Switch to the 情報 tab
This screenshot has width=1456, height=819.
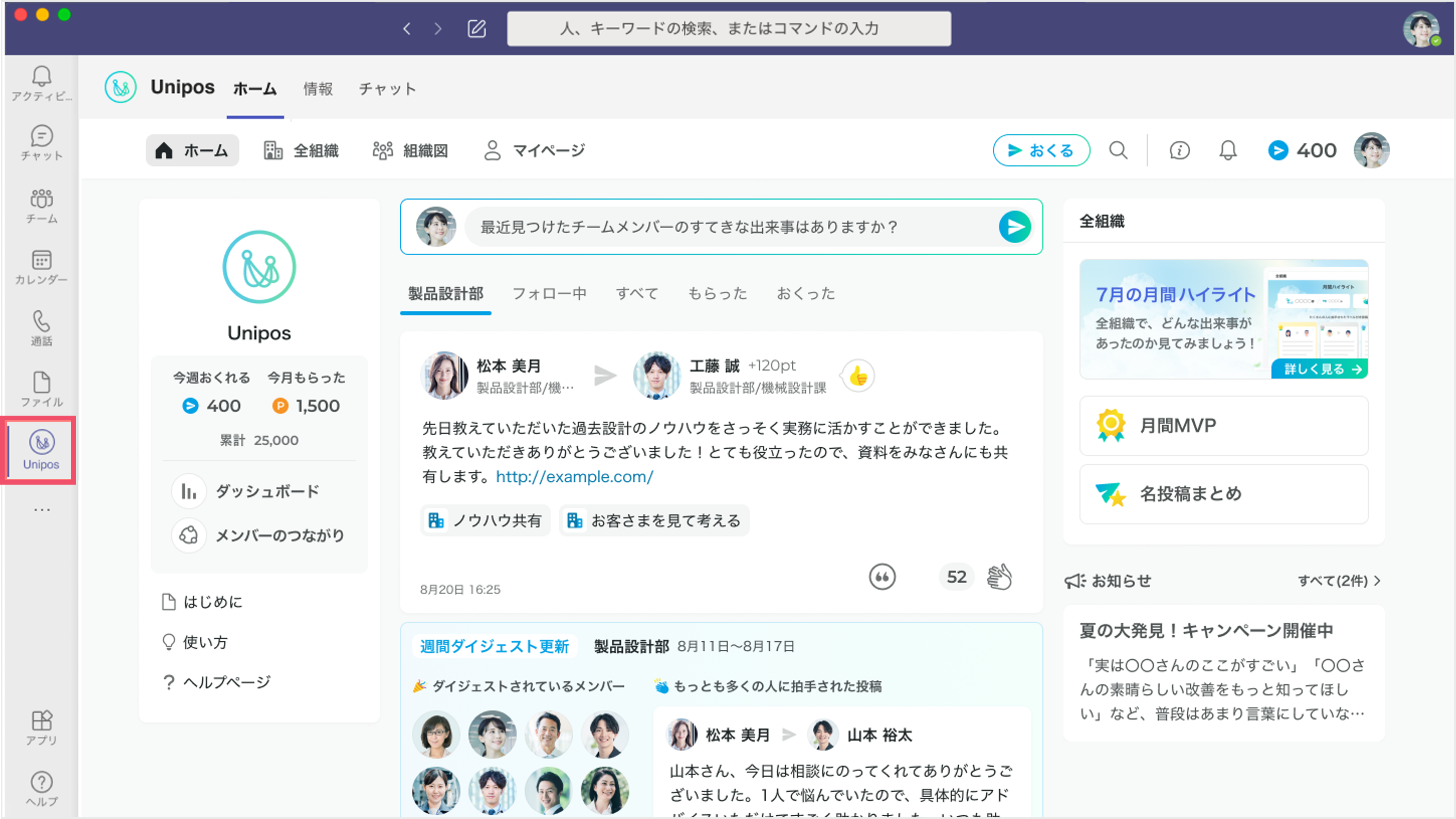pos(318,89)
